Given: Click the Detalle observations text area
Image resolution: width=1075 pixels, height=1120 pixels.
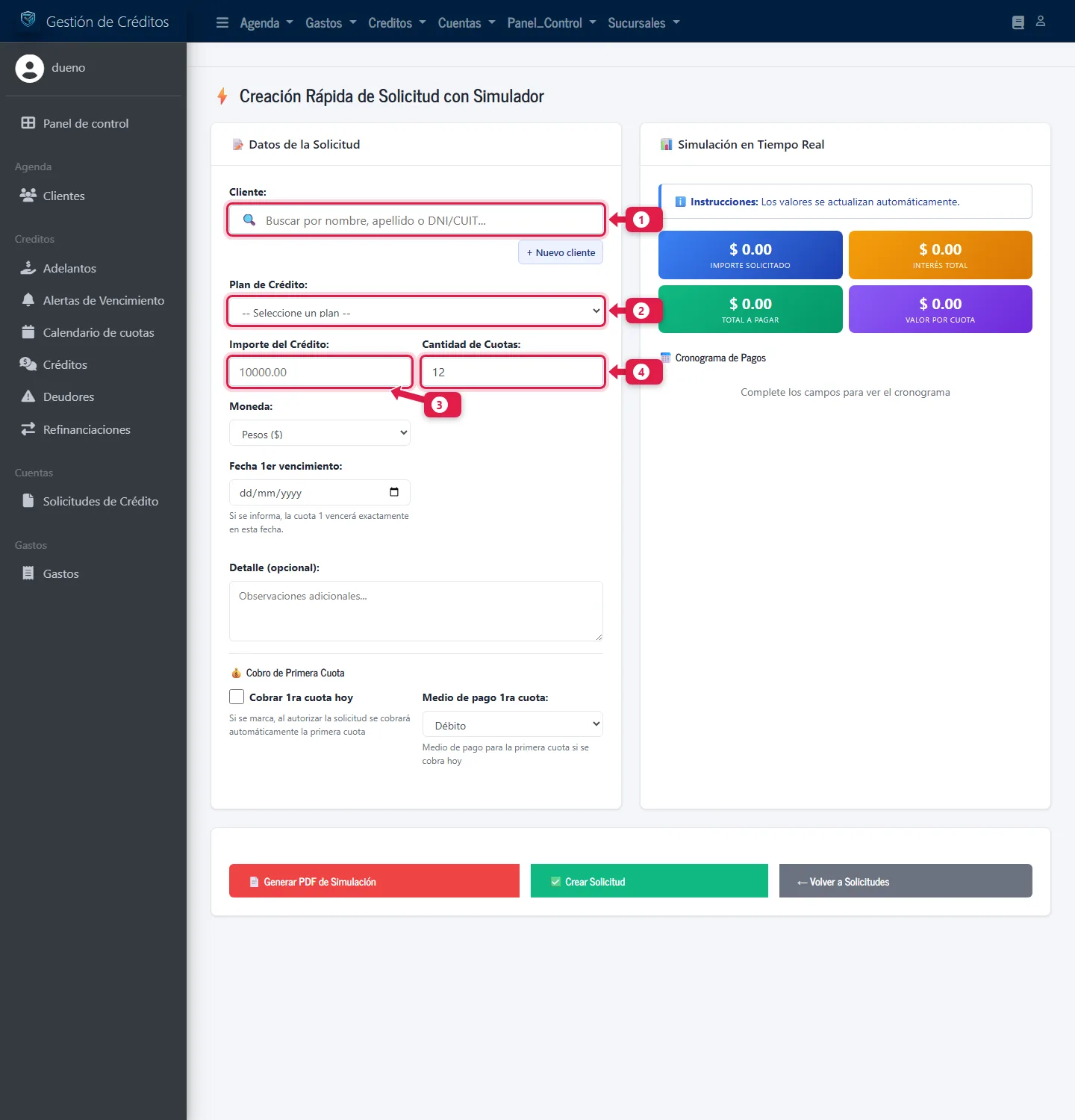Looking at the screenshot, I should 416,611.
